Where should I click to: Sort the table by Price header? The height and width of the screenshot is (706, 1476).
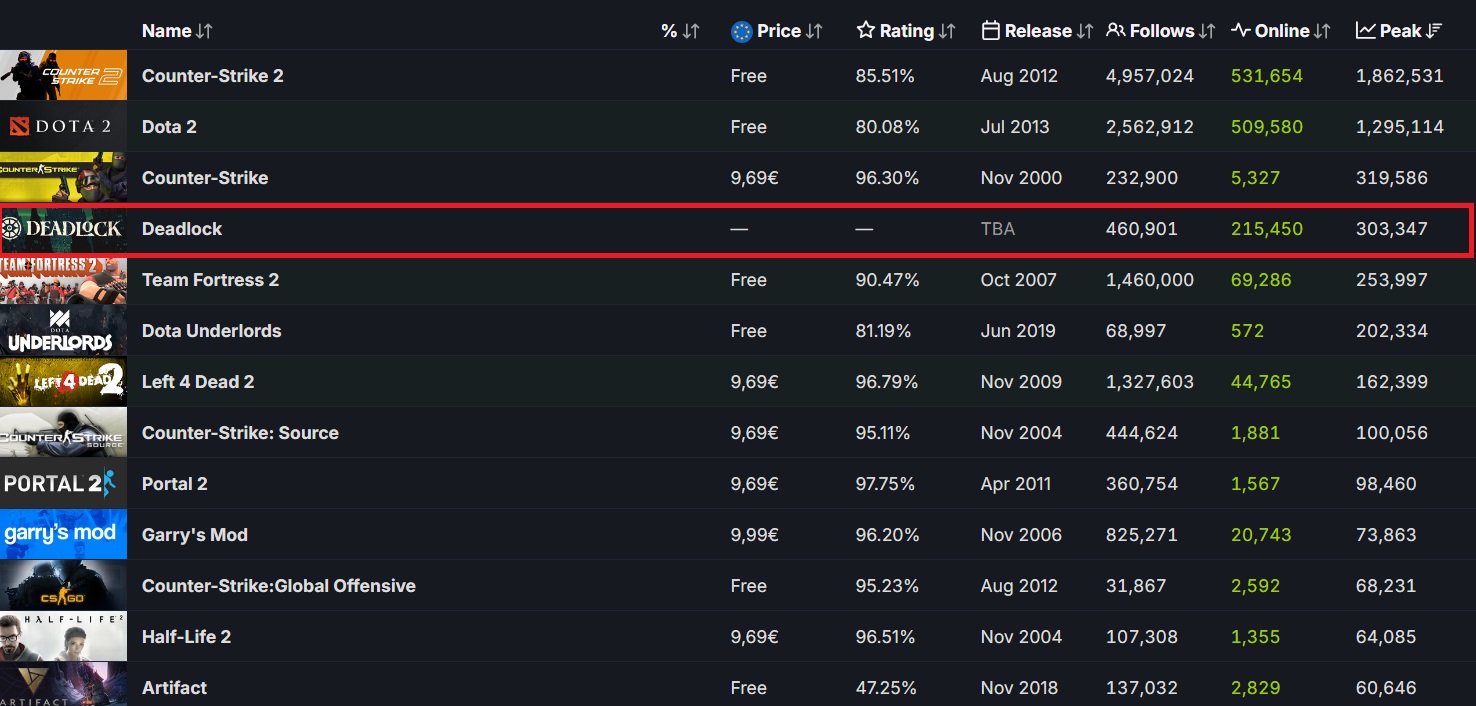pos(777,31)
